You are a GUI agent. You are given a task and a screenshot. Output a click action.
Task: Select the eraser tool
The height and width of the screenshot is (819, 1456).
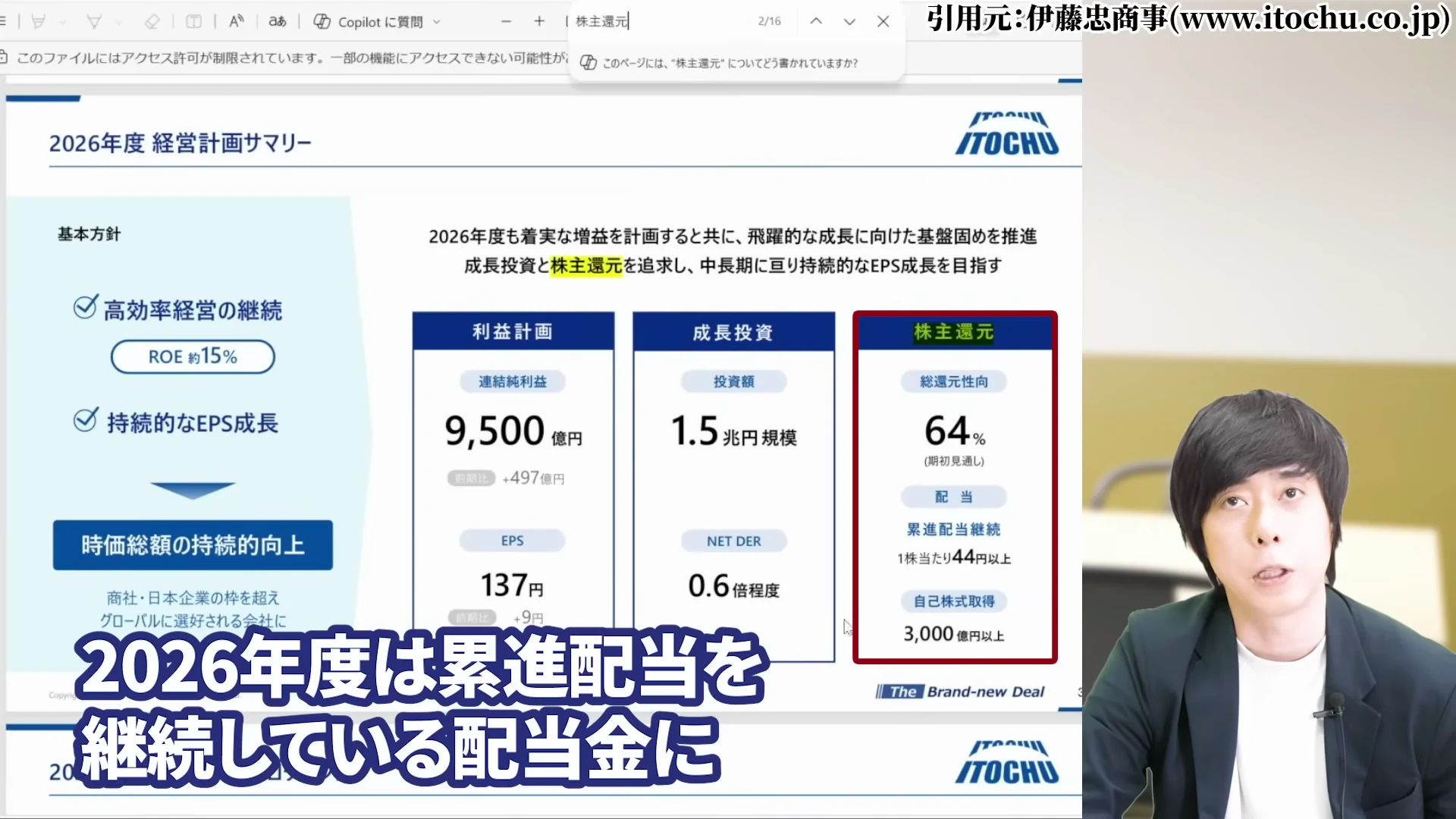[152, 22]
